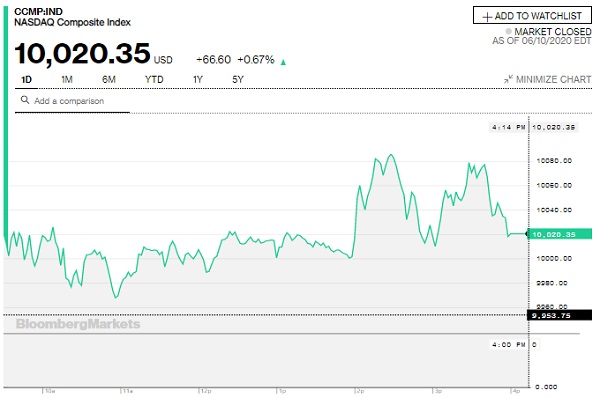Click the Market Closed status text

click(553, 31)
